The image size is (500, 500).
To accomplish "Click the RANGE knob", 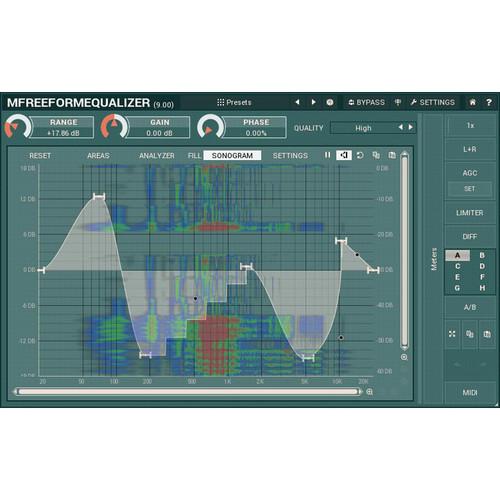I will [x=17, y=127].
